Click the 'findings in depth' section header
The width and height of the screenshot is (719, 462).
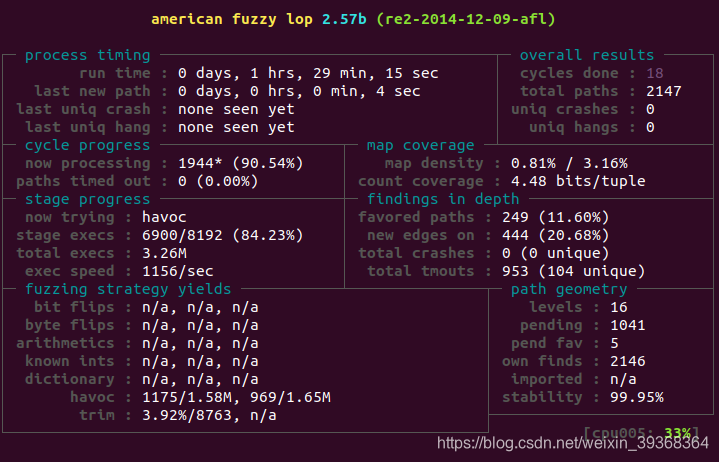click(x=443, y=199)
